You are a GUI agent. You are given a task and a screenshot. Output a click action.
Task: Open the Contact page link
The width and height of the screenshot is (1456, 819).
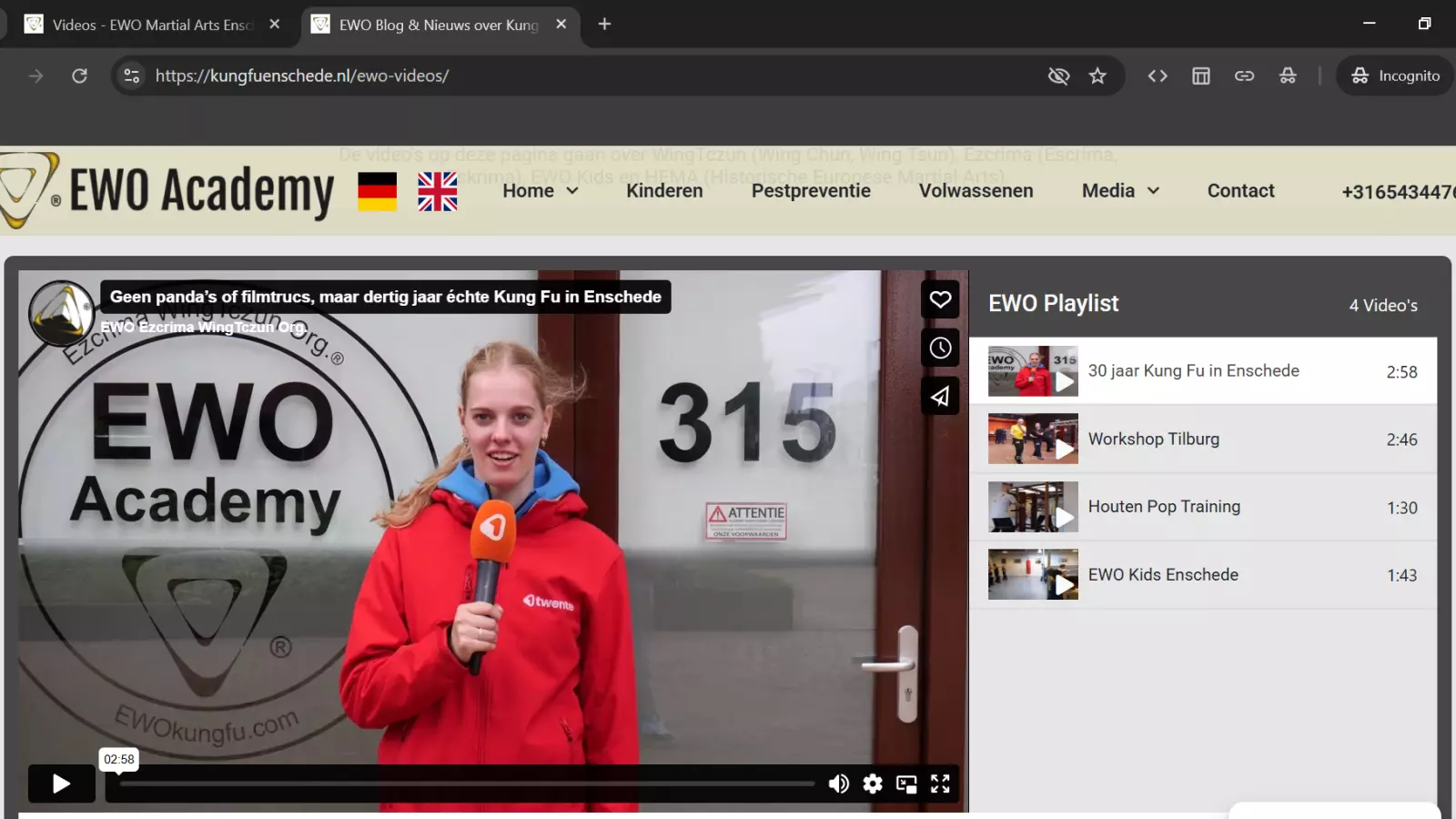click(1240, 191)
